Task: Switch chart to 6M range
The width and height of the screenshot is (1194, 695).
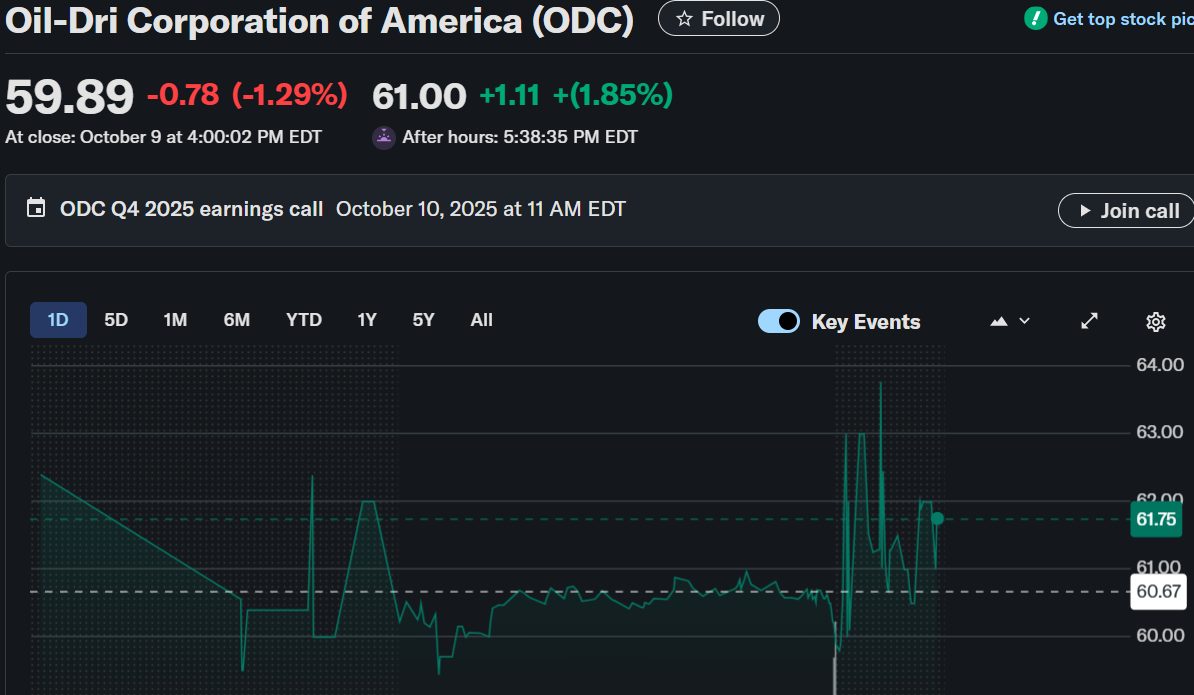Action: 236,320
